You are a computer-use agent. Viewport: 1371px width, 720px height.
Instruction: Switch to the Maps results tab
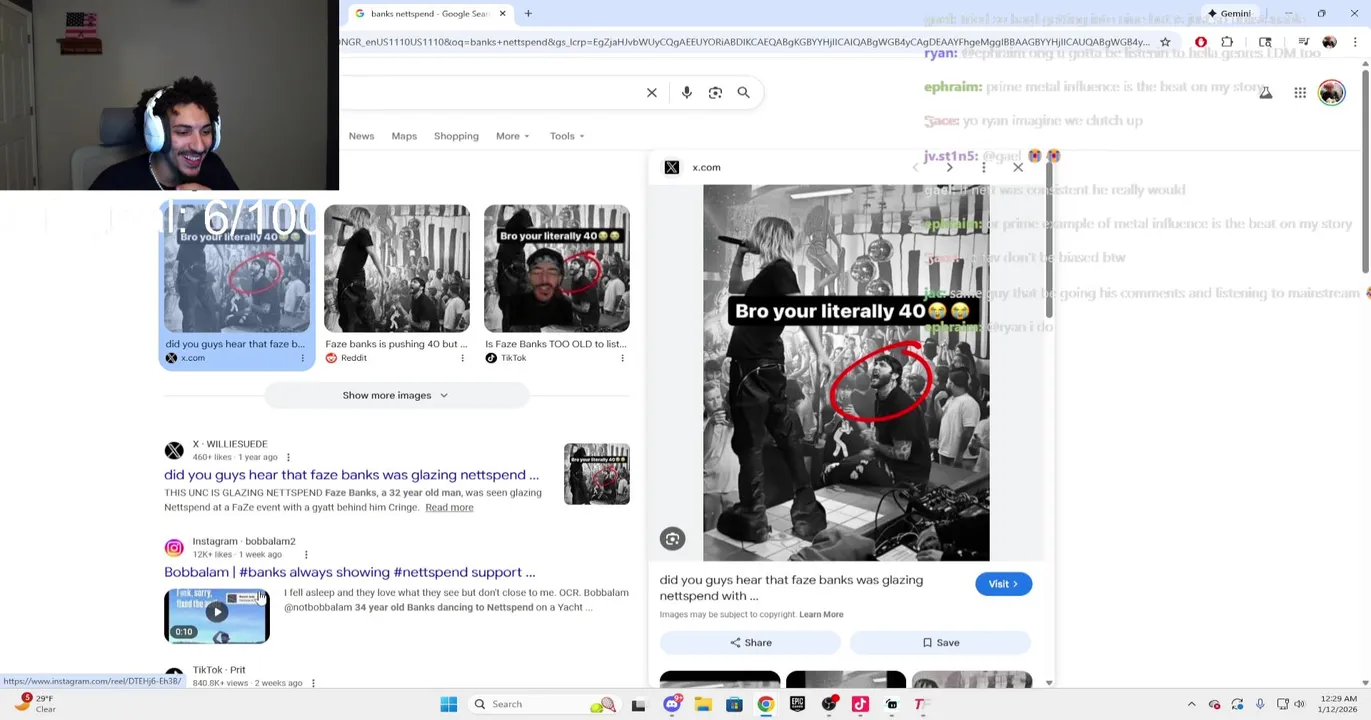tap(404, 136)
